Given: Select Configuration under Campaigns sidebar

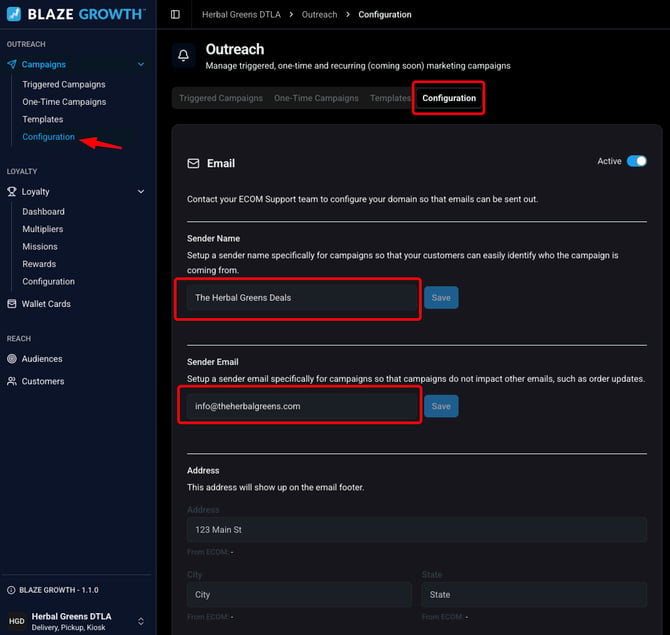Looking at the screenshot, I should tap(48, 137).
